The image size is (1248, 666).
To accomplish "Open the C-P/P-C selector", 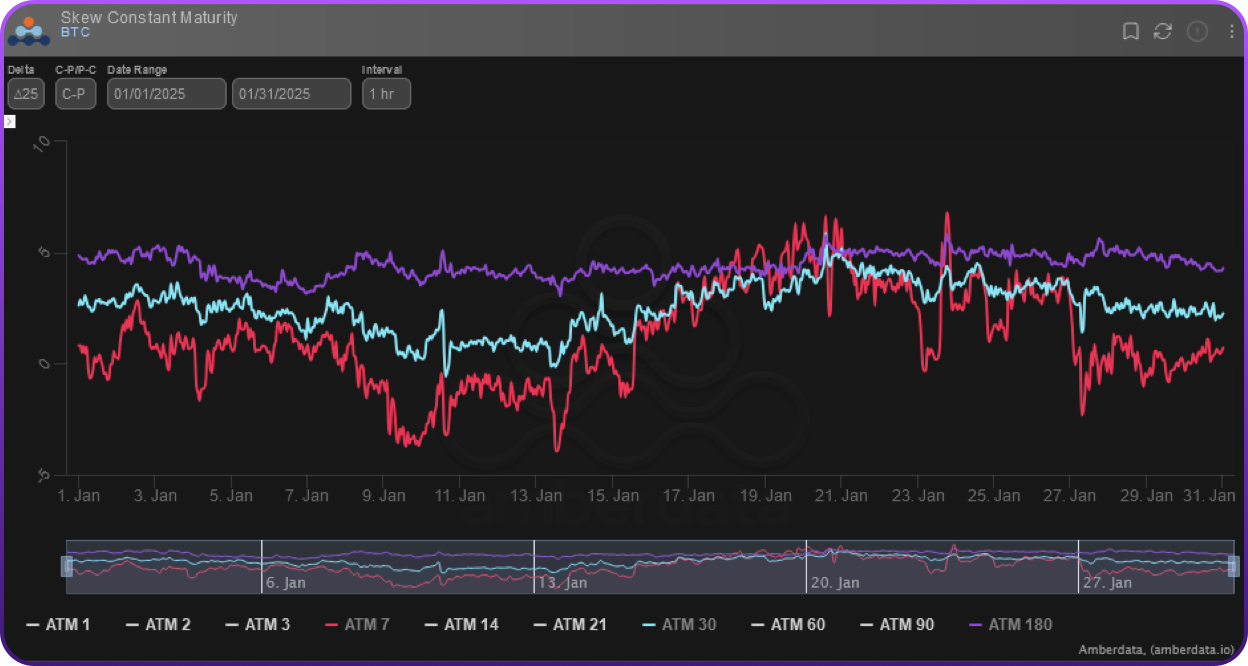I will [x=75, y=94].
